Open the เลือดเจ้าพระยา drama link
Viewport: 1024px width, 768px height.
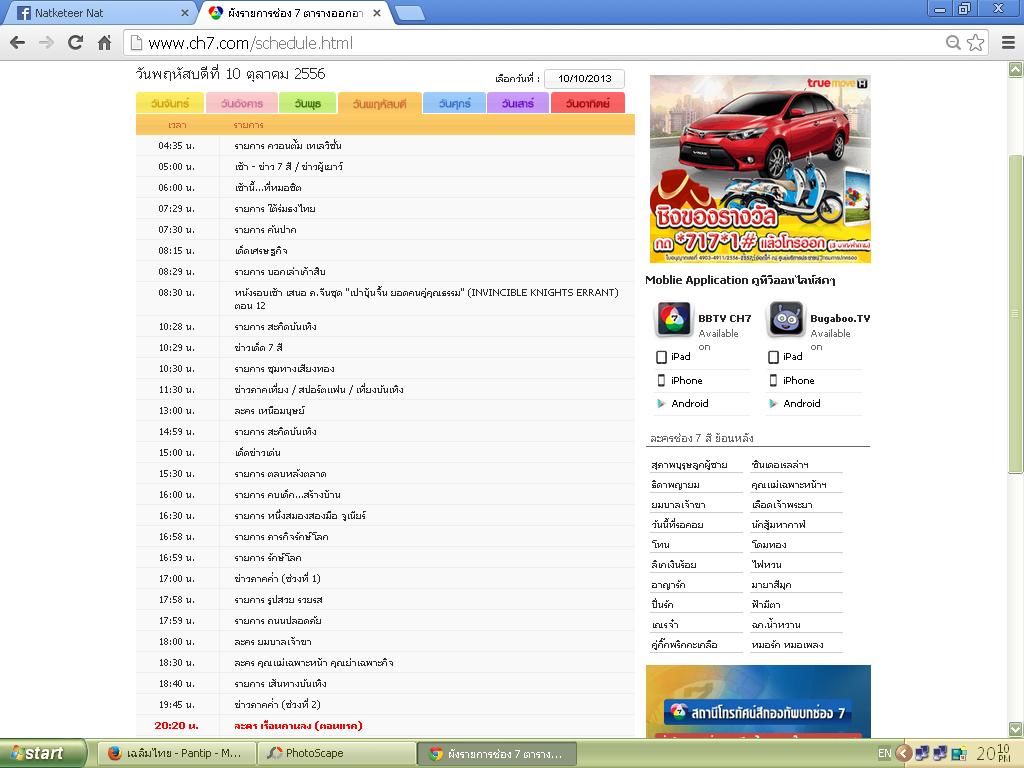[x=782, y=505]
